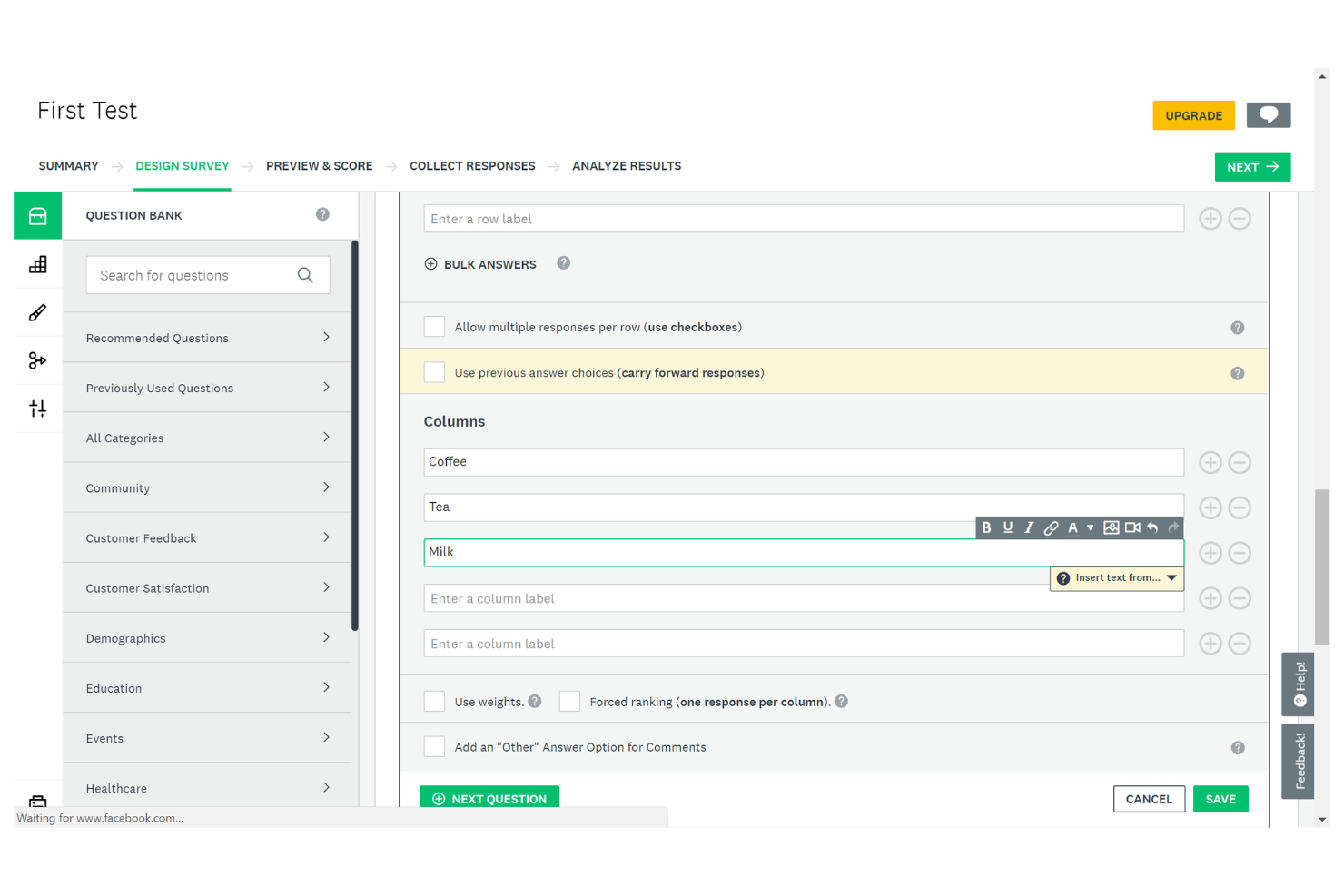Save the current question

pos(1220,799)
